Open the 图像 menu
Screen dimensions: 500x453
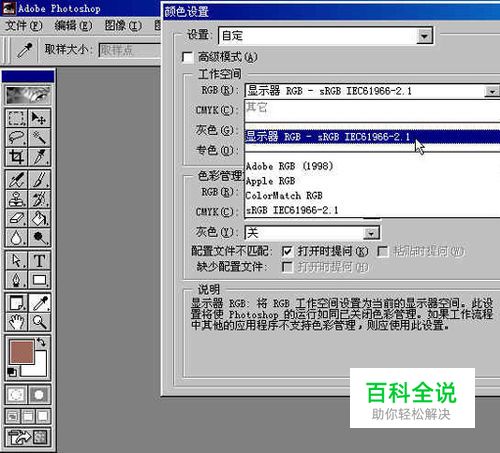click(123, 25)
